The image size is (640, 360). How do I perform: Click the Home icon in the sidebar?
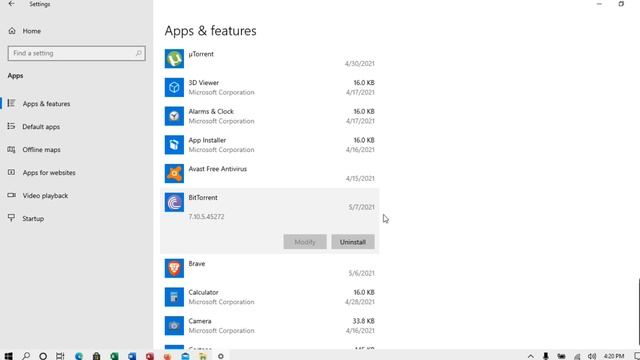click(12, 31)
